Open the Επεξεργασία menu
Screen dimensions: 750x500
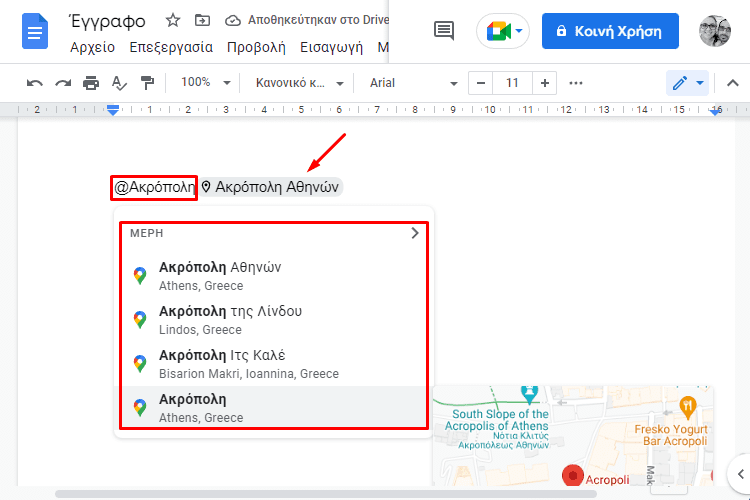pyautogui.click(x=171, y=47)
